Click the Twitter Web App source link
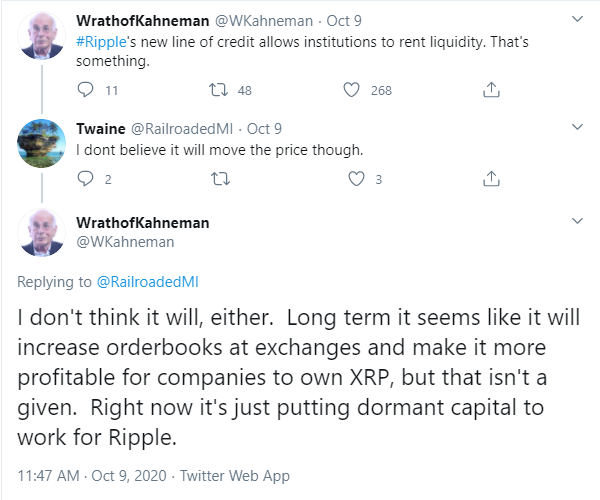Screen dimensions: 600x500 235,476
